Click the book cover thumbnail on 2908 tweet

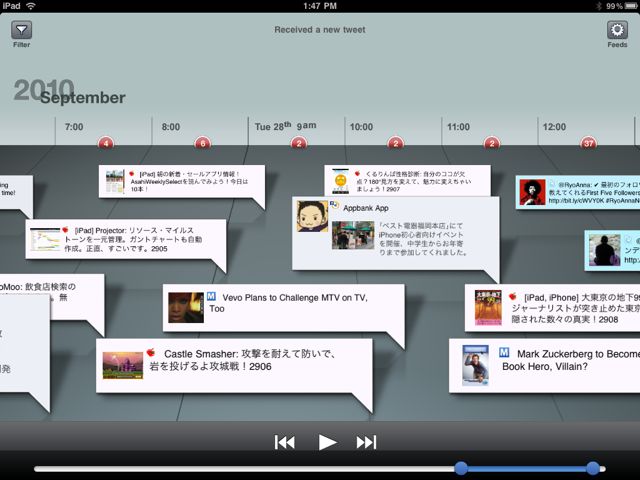pyautogui.click(x=488, y=307)
